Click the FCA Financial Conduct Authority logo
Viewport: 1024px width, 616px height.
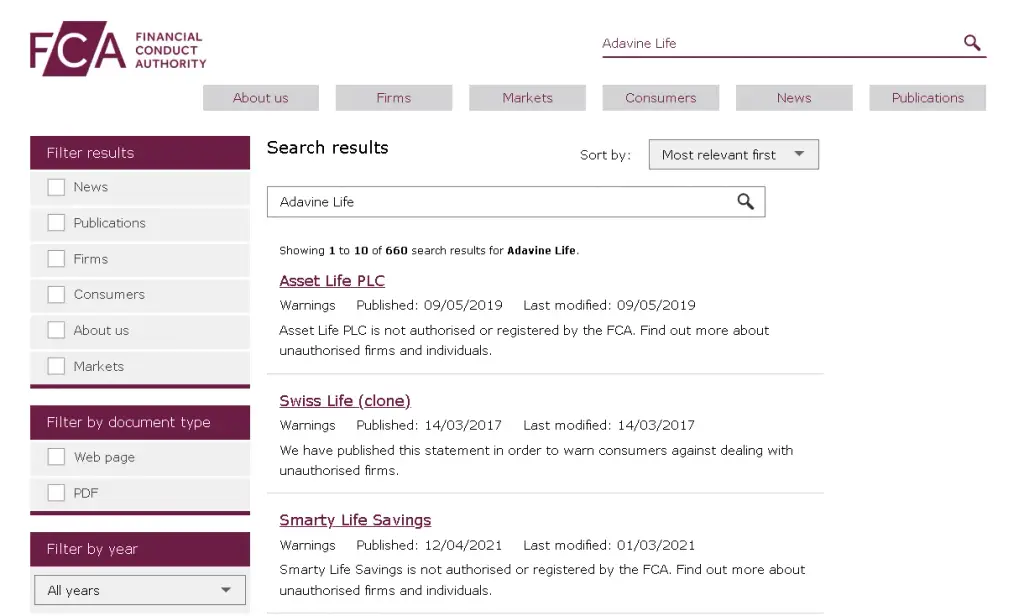(x=118, y=48)
